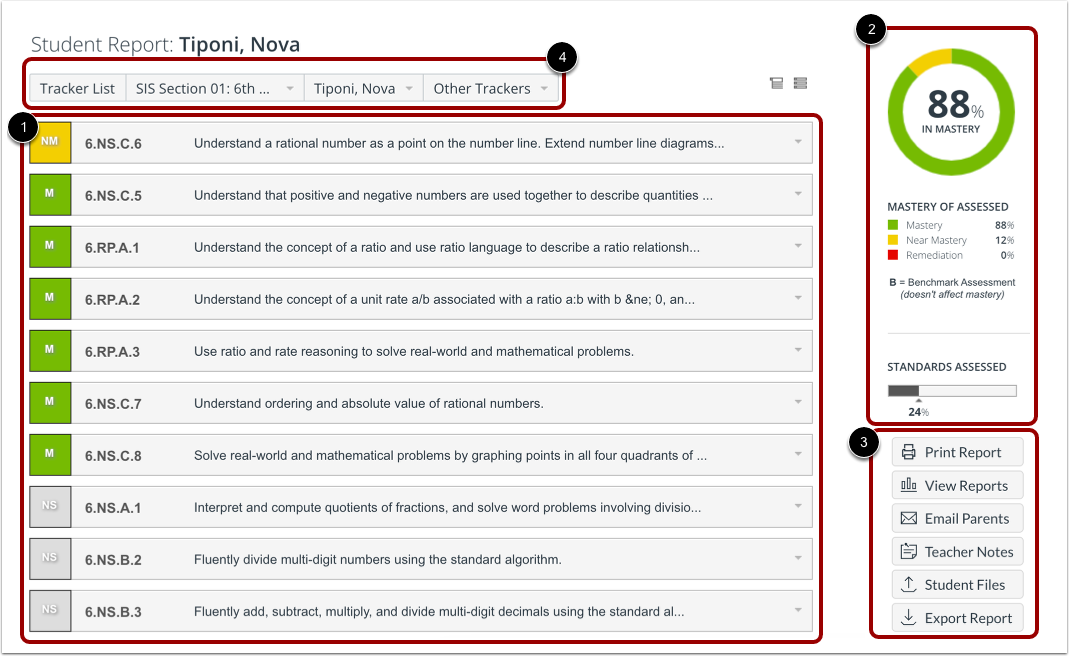Click the gray NS badge for 6.NS.B.2
The height and width of the screenshot is (656, 1069).
click(x=50, y=558)
